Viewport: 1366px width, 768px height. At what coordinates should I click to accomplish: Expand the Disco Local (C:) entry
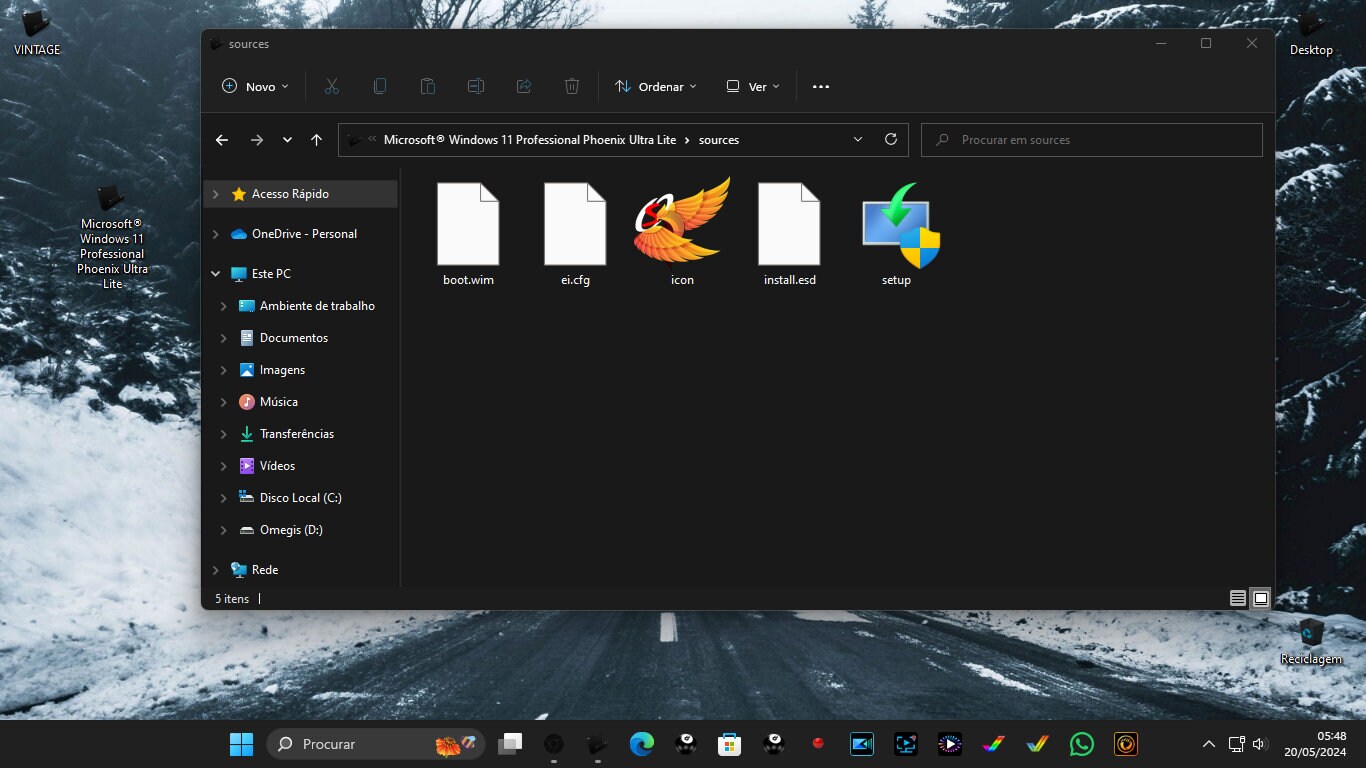(x=222, y=497)
